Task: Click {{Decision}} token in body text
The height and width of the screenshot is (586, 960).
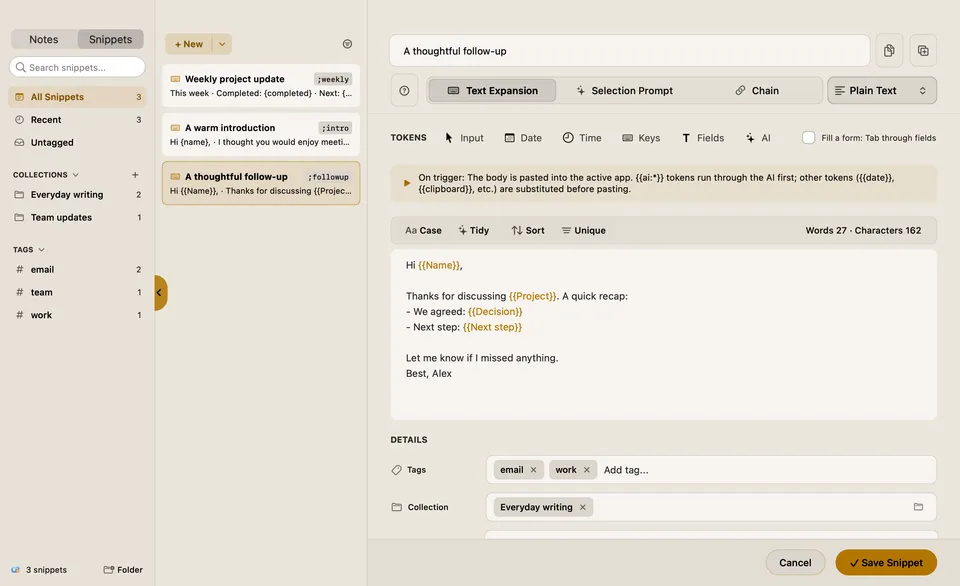Action: [x=495, y=312]
